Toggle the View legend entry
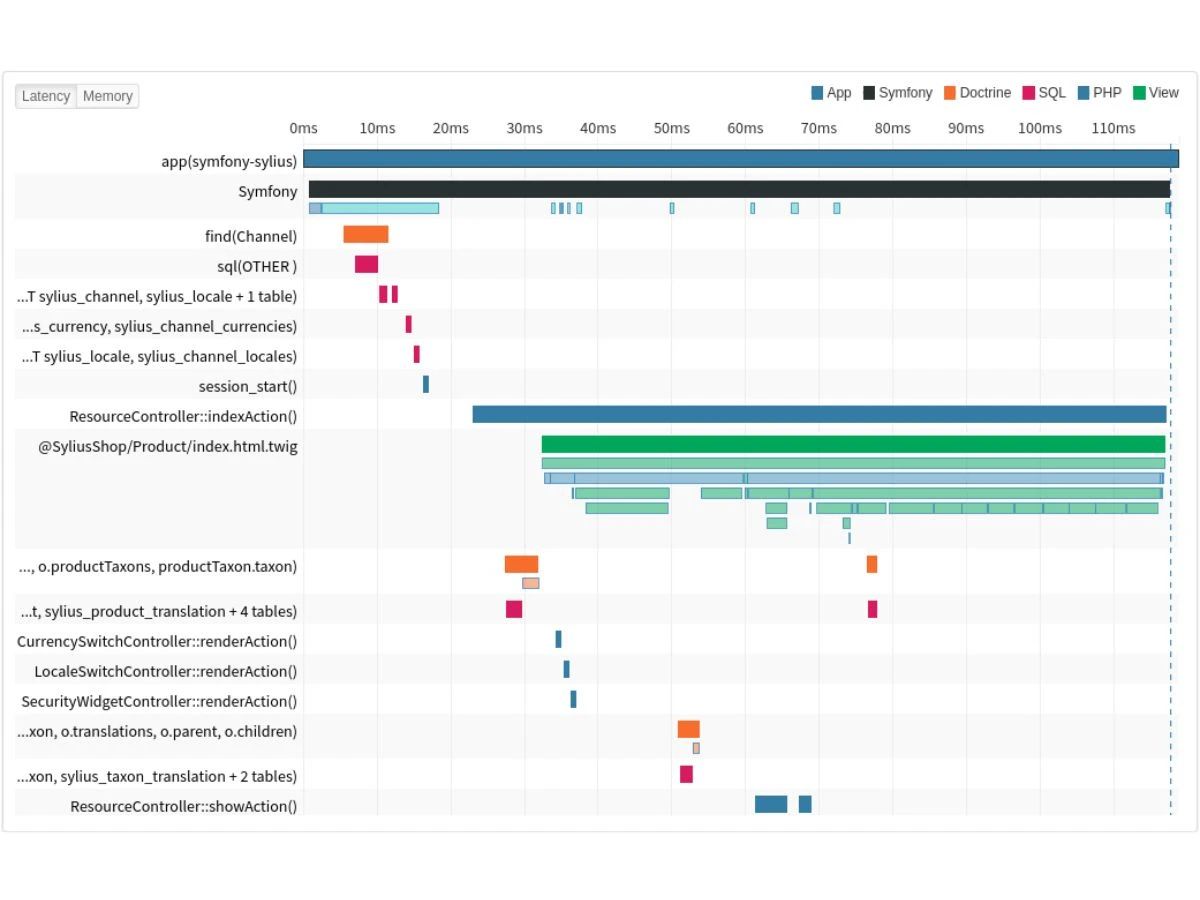The height and width of the screenshot is (900, 1200). coord(1156,93)
